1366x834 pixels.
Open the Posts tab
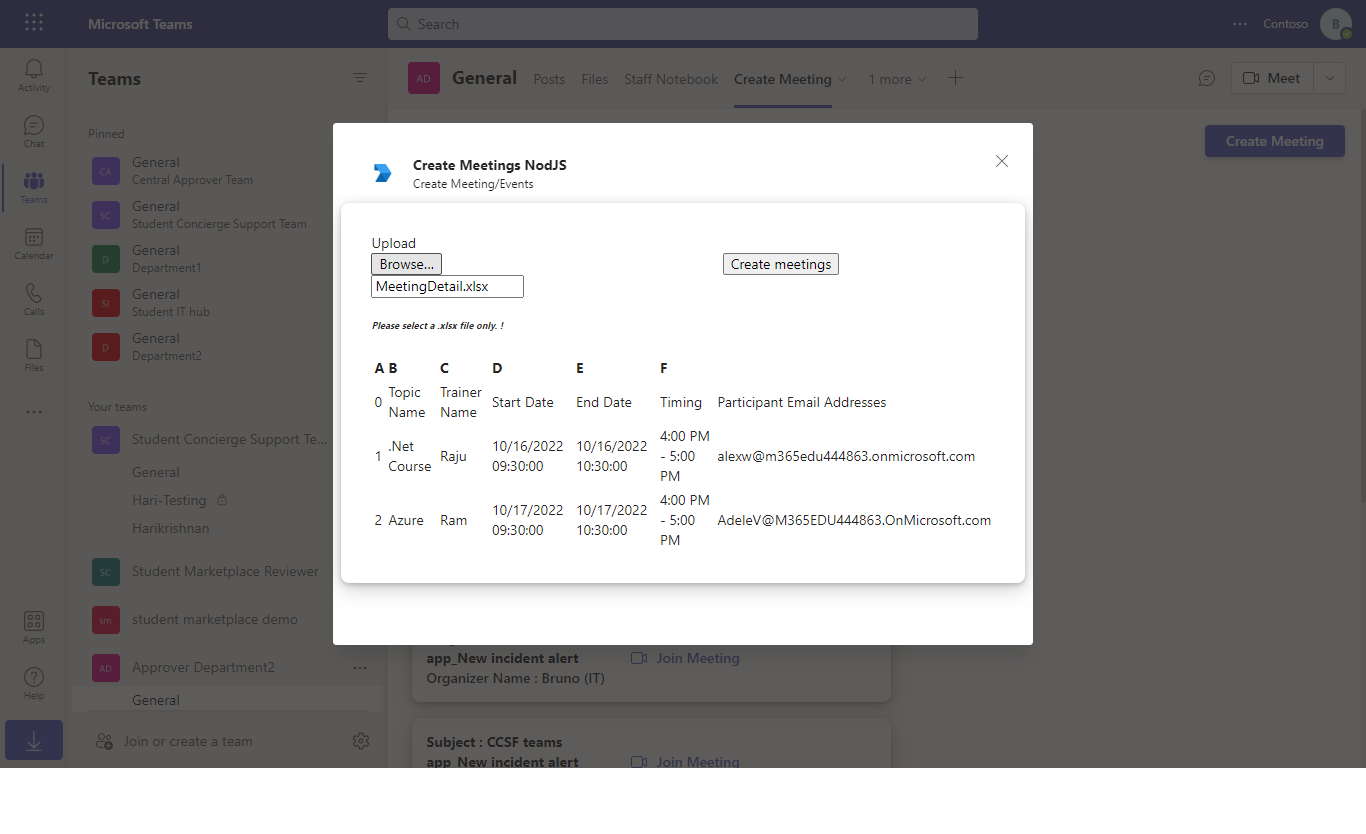(x=549, y=79)
